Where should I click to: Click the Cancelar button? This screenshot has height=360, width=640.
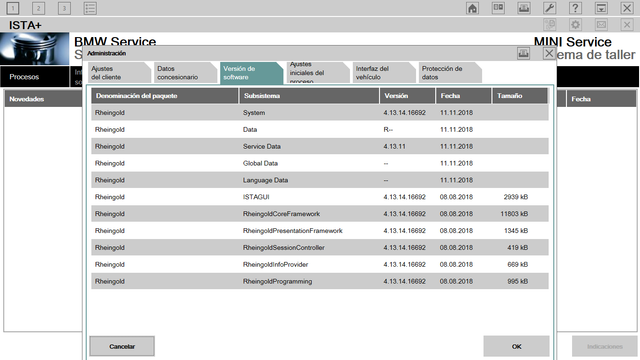pos(122,346)
